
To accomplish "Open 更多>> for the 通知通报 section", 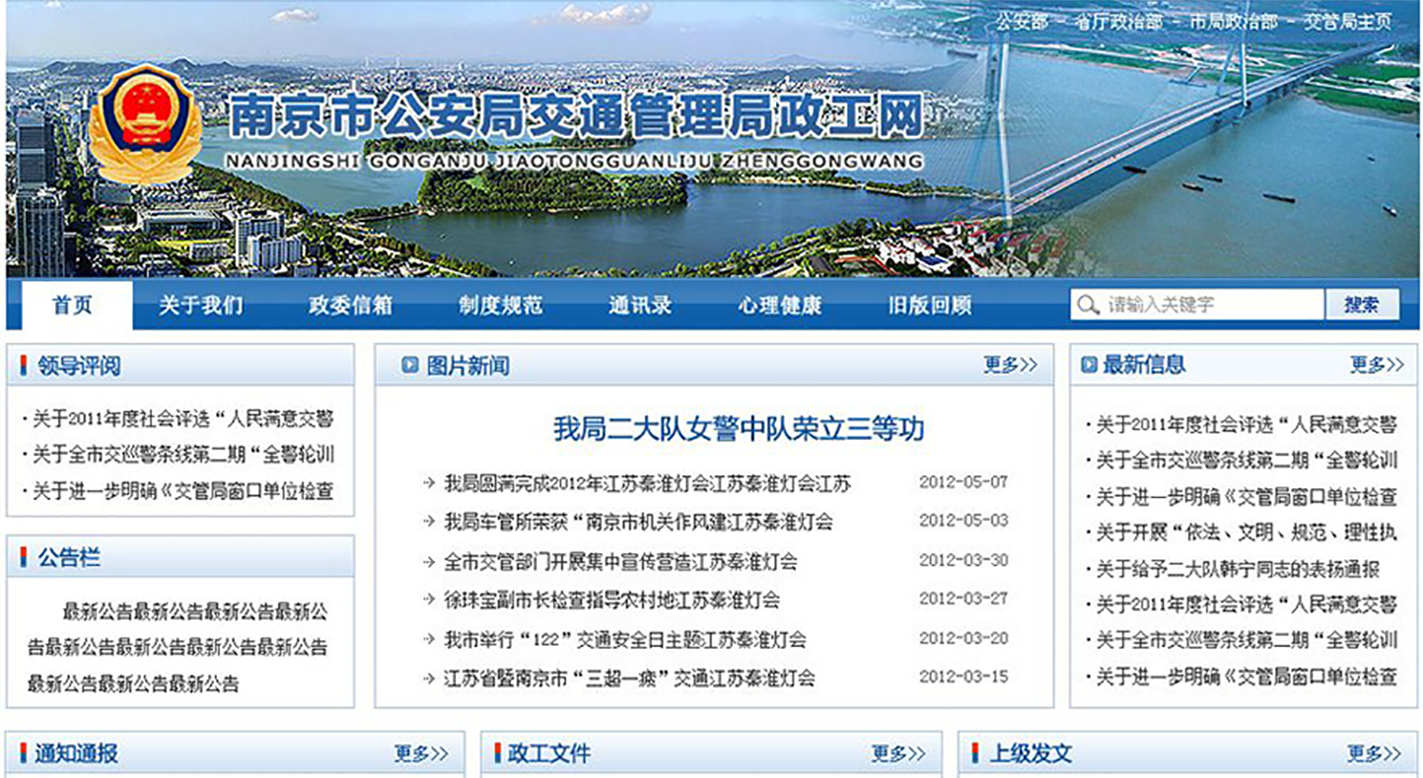I will [421, 754].
